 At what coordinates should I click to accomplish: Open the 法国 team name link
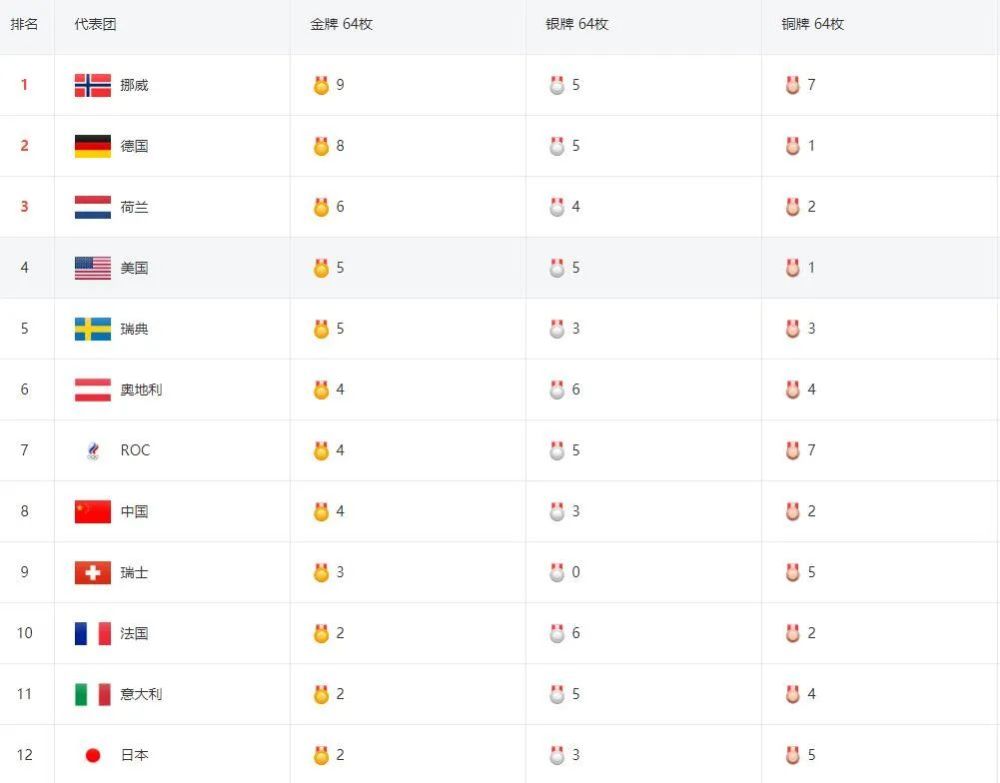(134, 633)
